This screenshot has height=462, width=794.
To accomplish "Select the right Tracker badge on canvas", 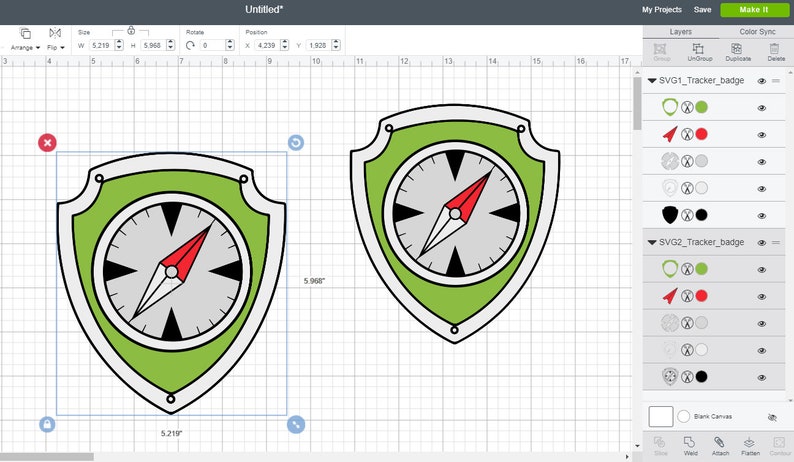I will point(455,224).
